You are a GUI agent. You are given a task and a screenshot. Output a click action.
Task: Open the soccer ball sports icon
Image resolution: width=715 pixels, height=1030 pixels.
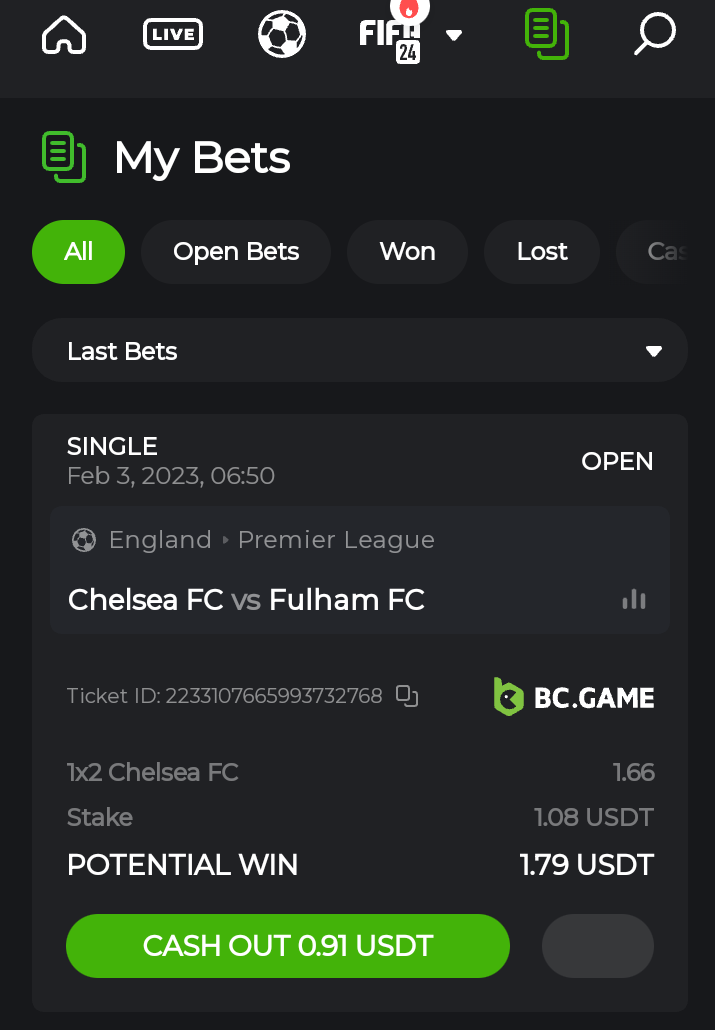pos(282,36)
